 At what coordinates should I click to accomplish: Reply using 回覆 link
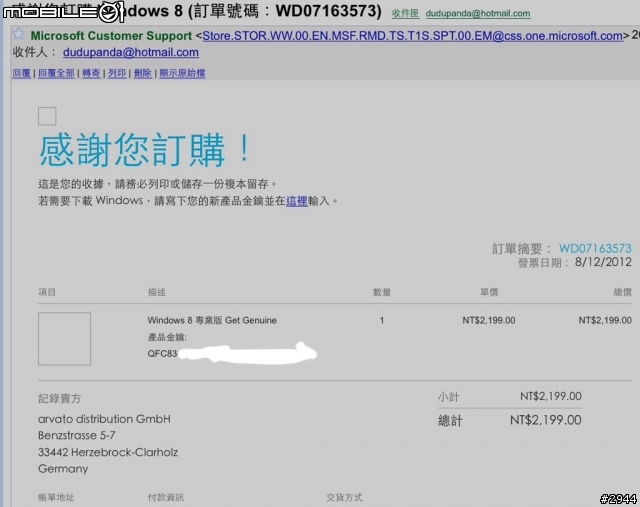[x=21, y=73]
